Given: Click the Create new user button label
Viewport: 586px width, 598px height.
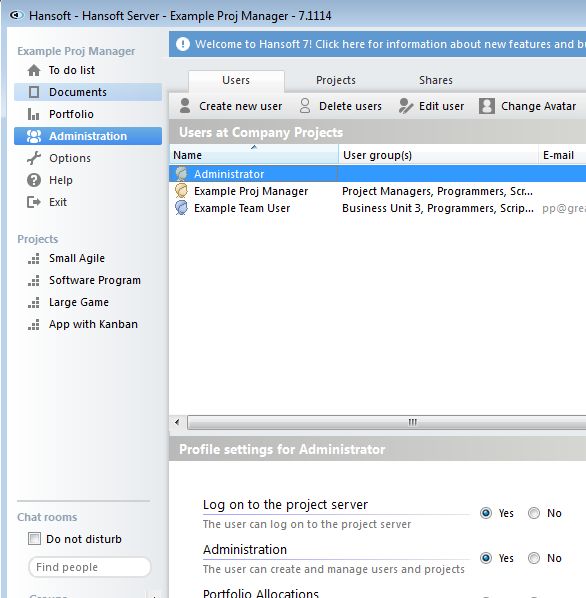Looking at the screenshot, I should (241, 106).
